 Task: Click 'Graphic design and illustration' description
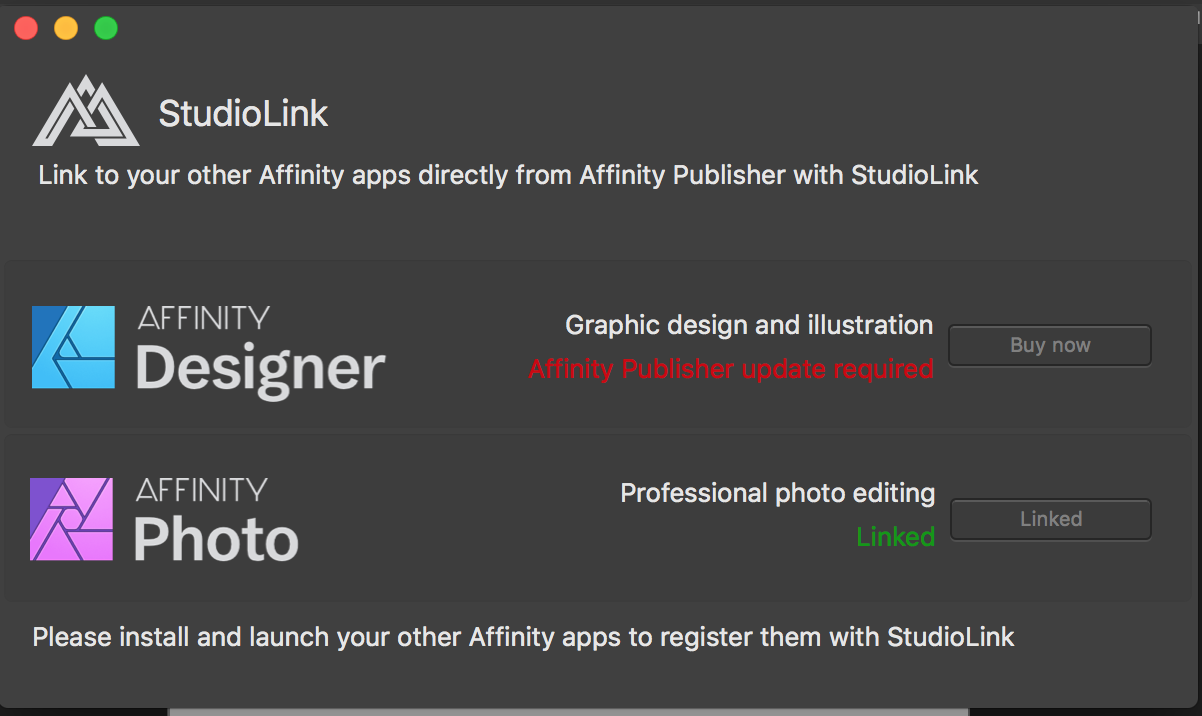[749, 325]
